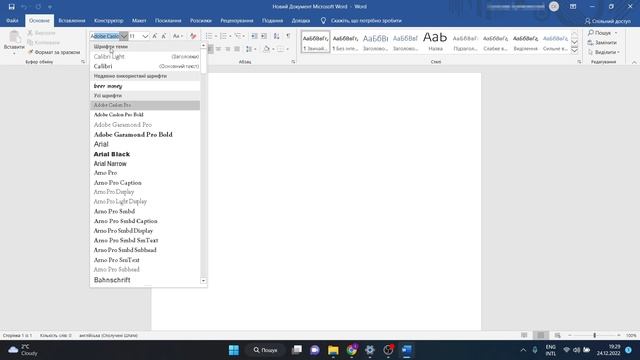The image size is (640, 360).
Task: Click the decrease indent icon
Action: 254,36
